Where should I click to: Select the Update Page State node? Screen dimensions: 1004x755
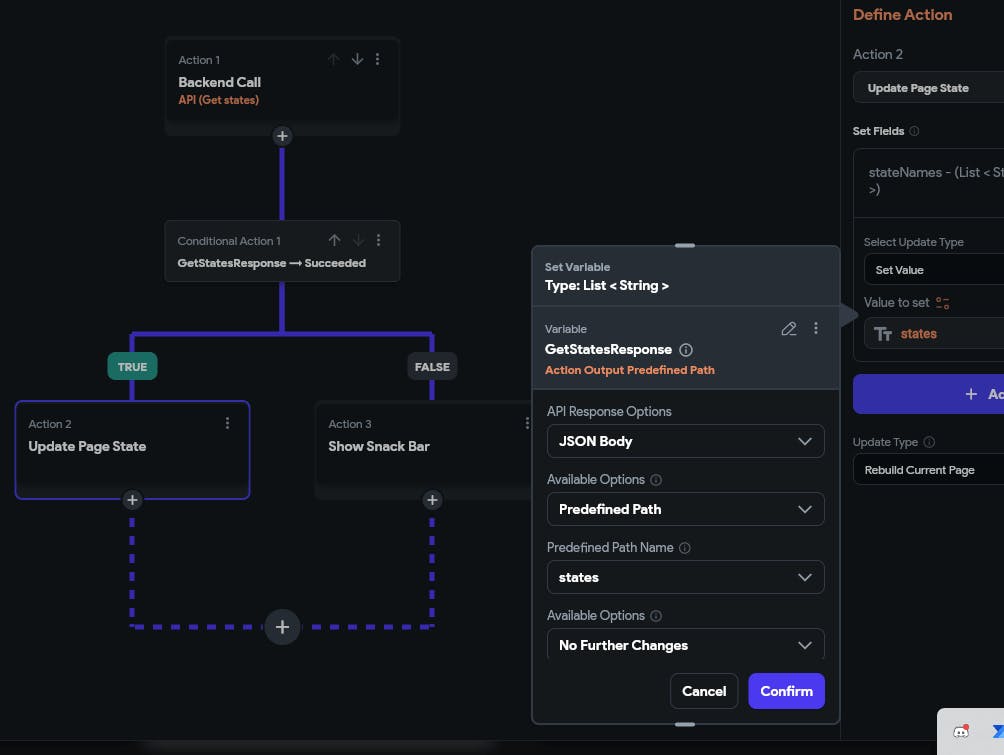(x=132, y=450)
